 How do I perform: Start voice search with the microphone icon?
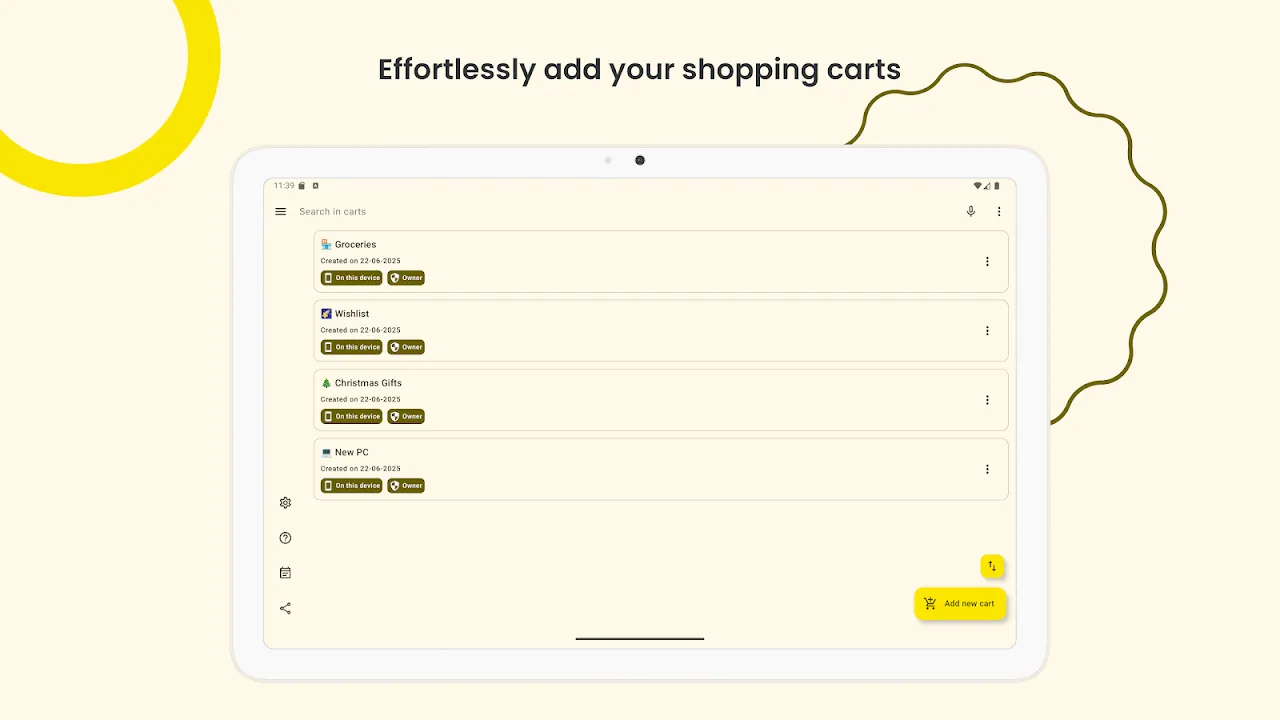[x=970, y=211]
